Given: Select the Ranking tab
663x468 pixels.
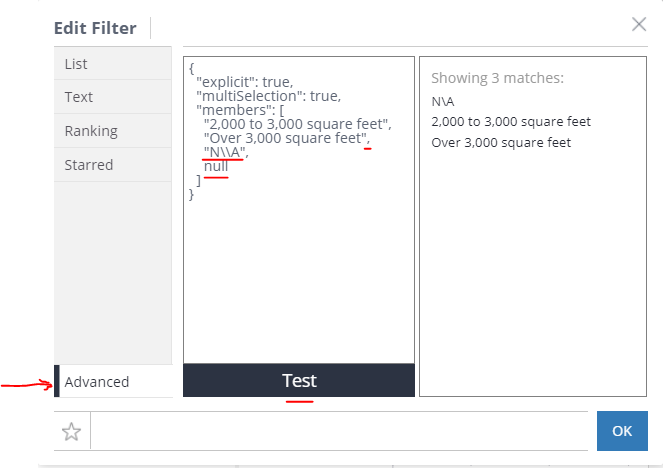Looking at the screenshot, I should coord(113,131).
